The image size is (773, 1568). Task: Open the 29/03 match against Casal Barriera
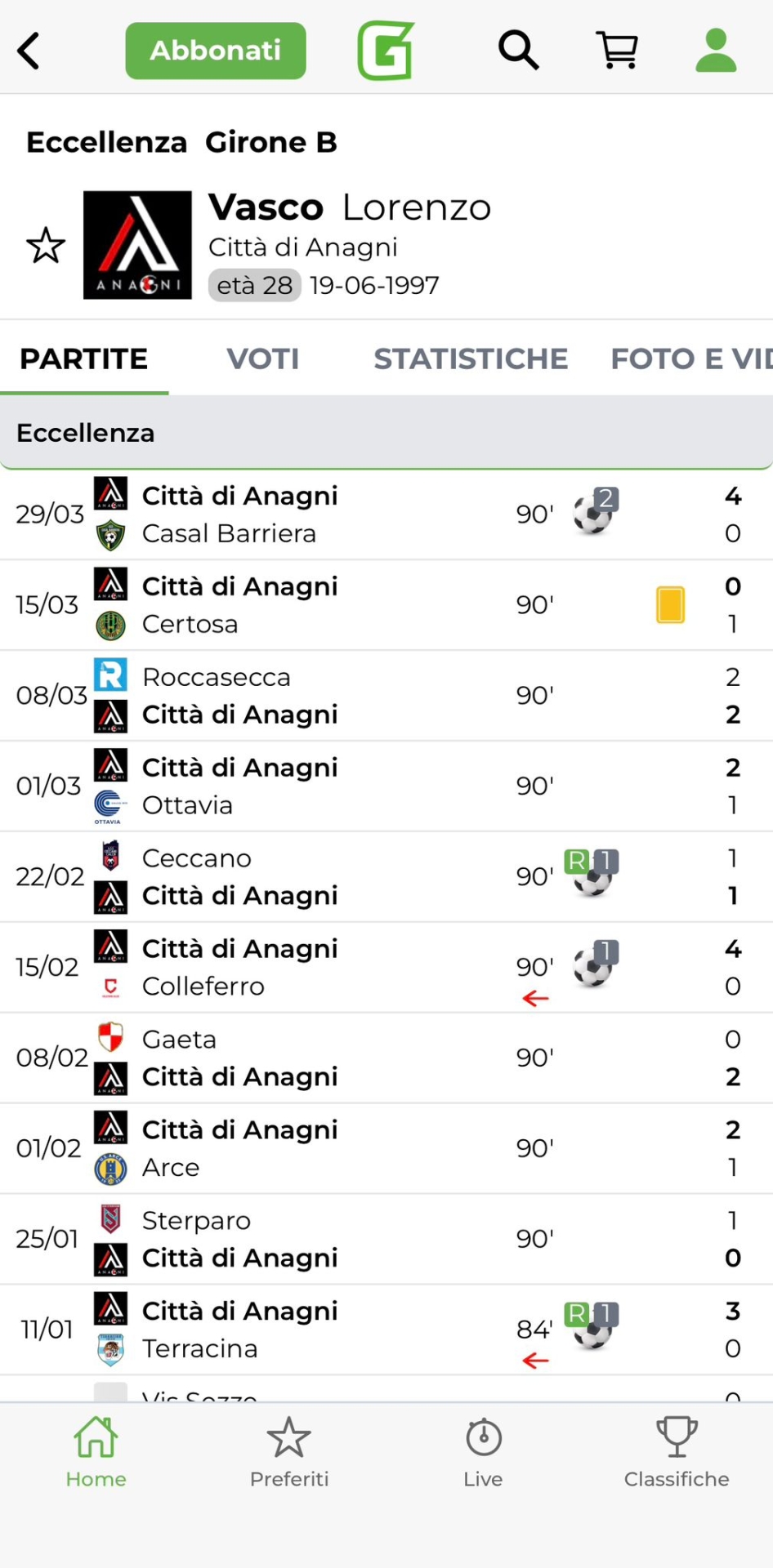(327, 514)
